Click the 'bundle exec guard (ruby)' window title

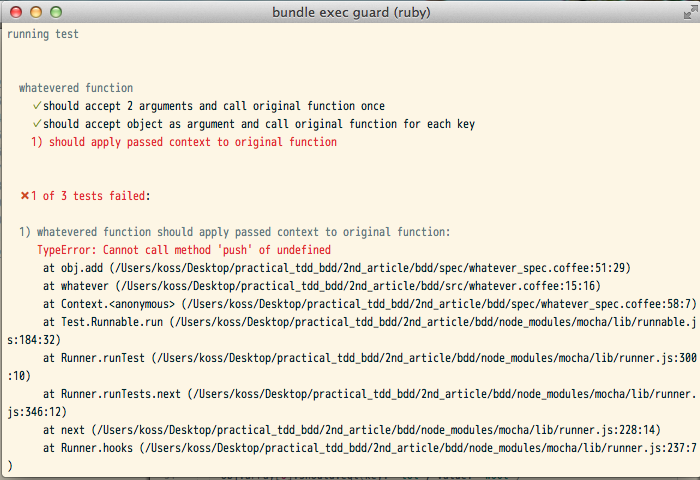click(350, 12)
